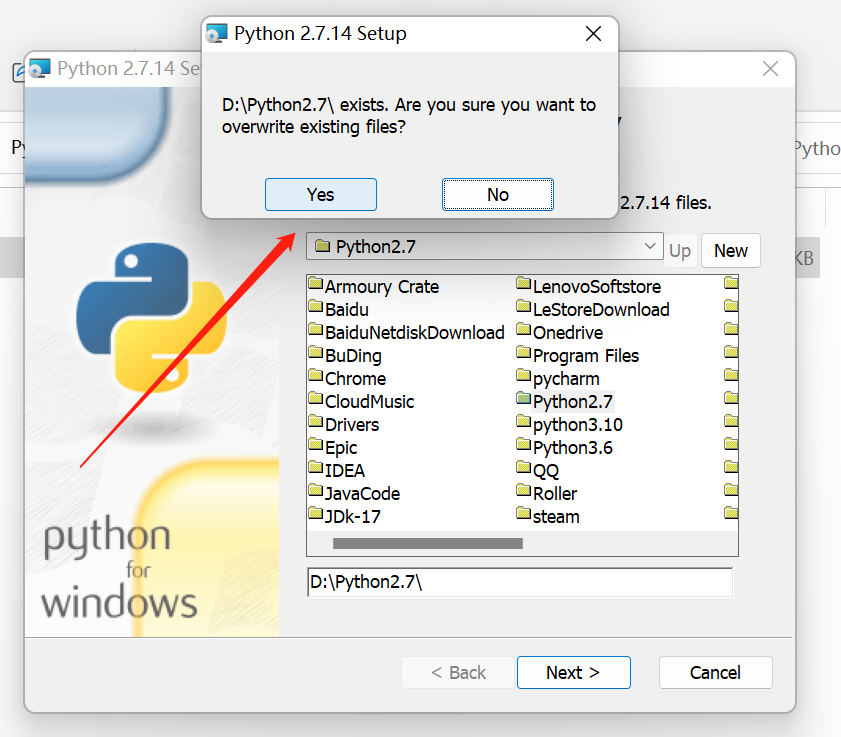Click the folder icon beside Armoury Crate
Viewport: 841px width, 737px height.
point(316,283)
